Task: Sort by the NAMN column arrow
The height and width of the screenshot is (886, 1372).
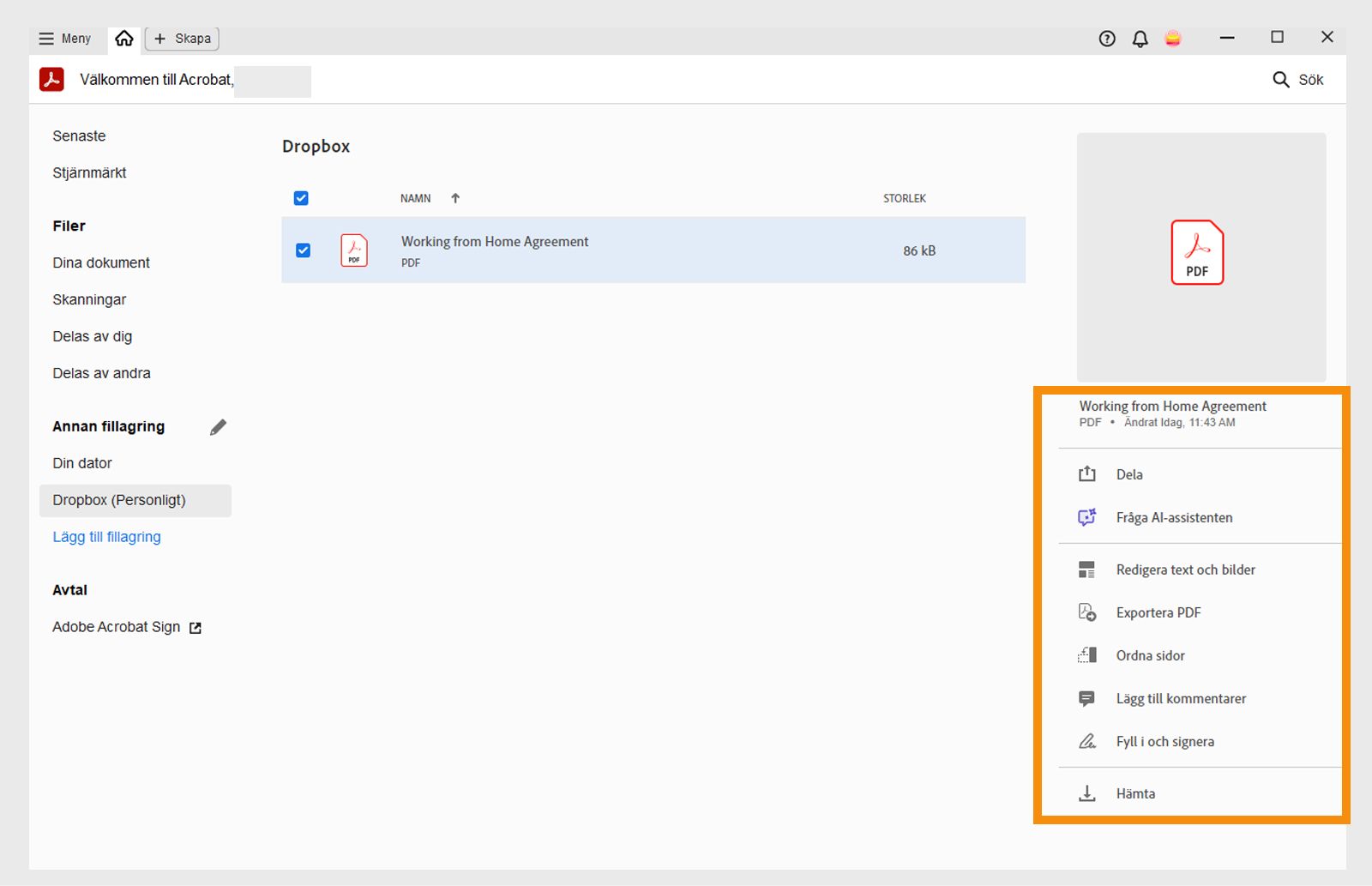Action: 455,198
